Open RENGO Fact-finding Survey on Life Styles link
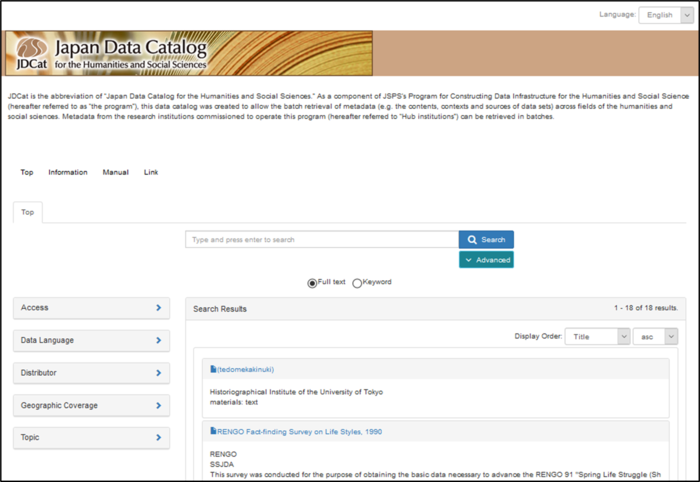700x482 pixels. [300, 432]
